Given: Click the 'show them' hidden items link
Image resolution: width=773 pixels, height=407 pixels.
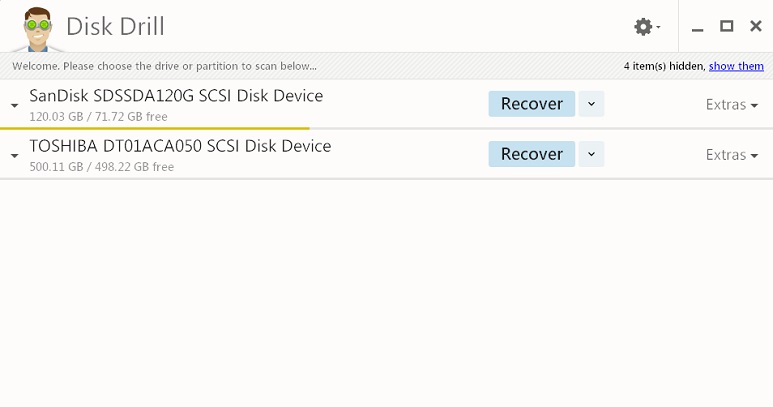Looking at the screenshot, I should [736, 66].
